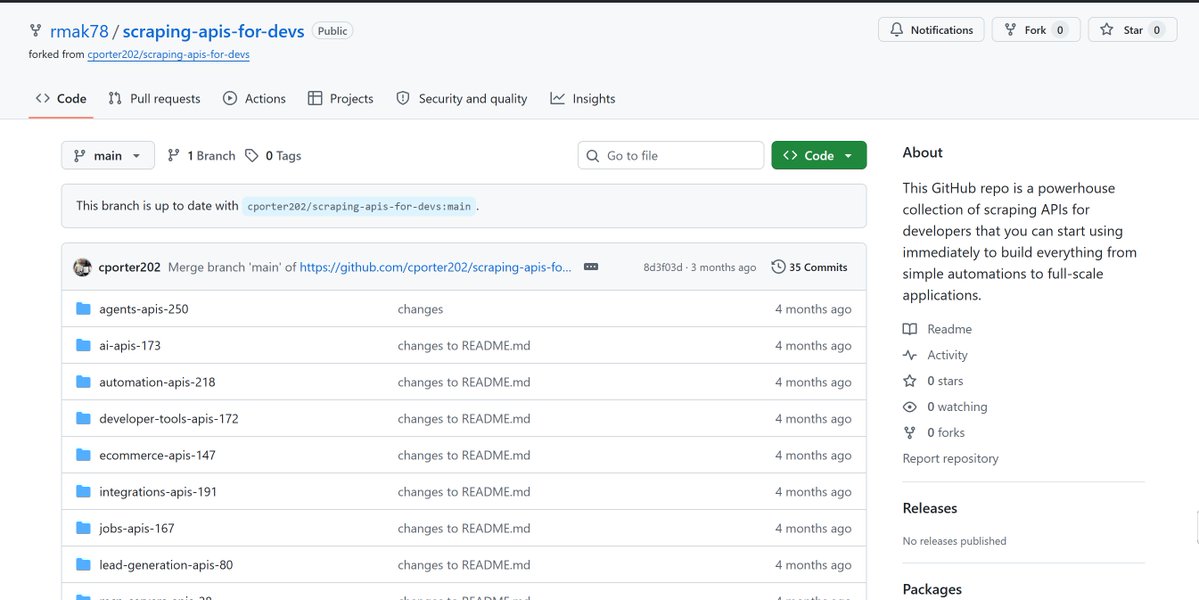The image size is (1199, 600).
Task: Click the automation-apis-218 folder icon
Action: (x=83, y=382)
